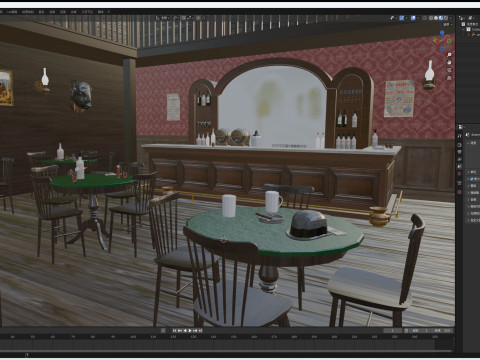Screen dimensions: 480x360
Task: Select the orange object entry in outliner
Action: tap(474, 35)
